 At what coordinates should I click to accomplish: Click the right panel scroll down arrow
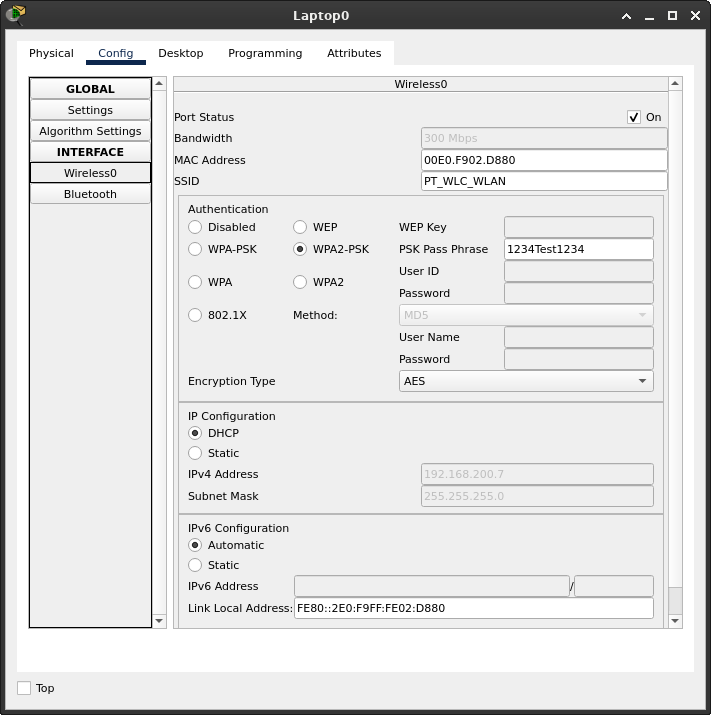[675, 621]
